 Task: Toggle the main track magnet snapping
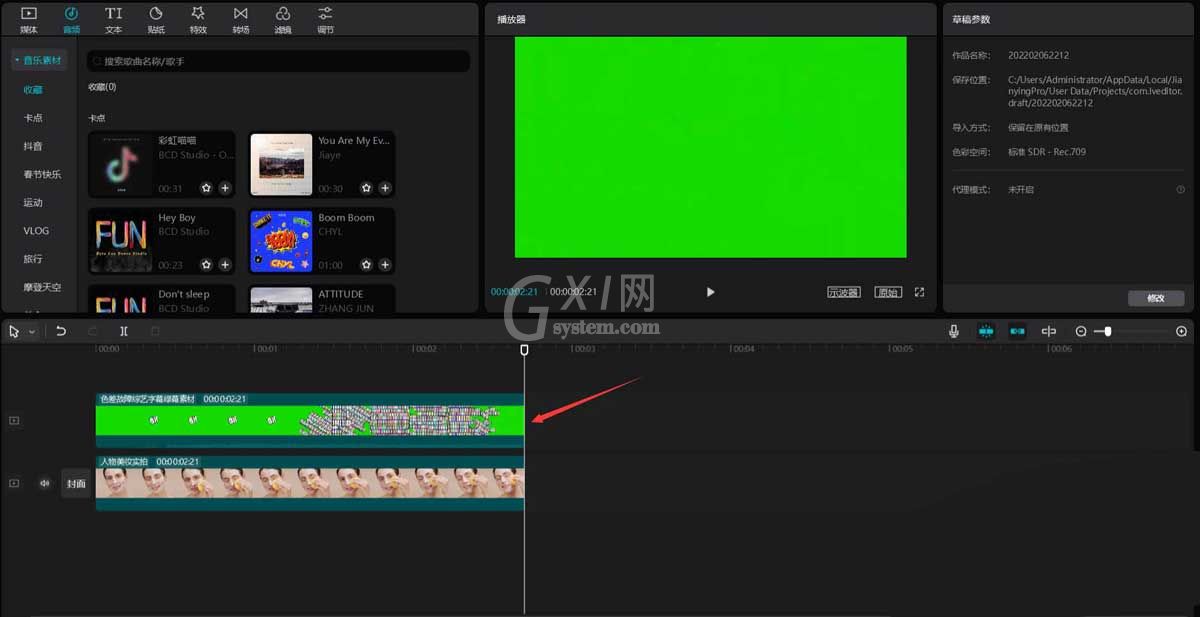(x=986, y=331)
